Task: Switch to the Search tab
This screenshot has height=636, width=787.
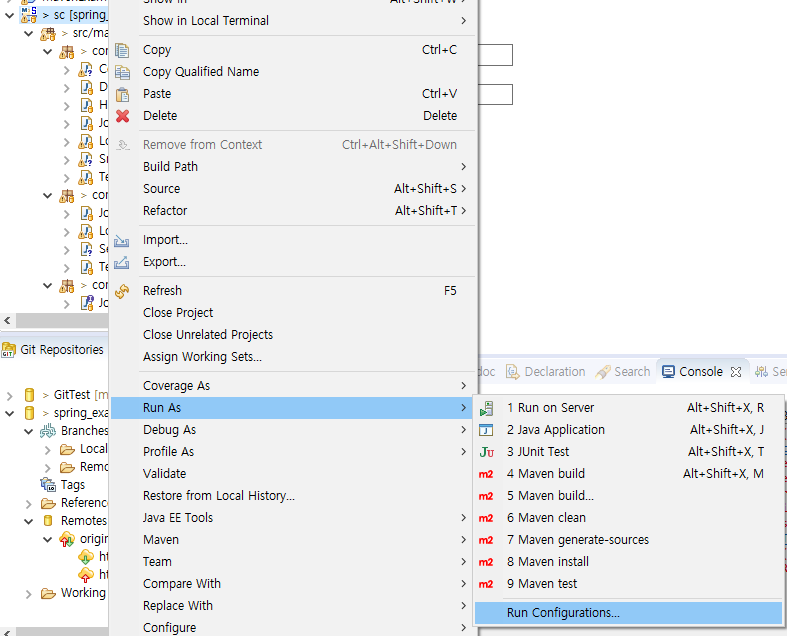Action: [622, 372]
